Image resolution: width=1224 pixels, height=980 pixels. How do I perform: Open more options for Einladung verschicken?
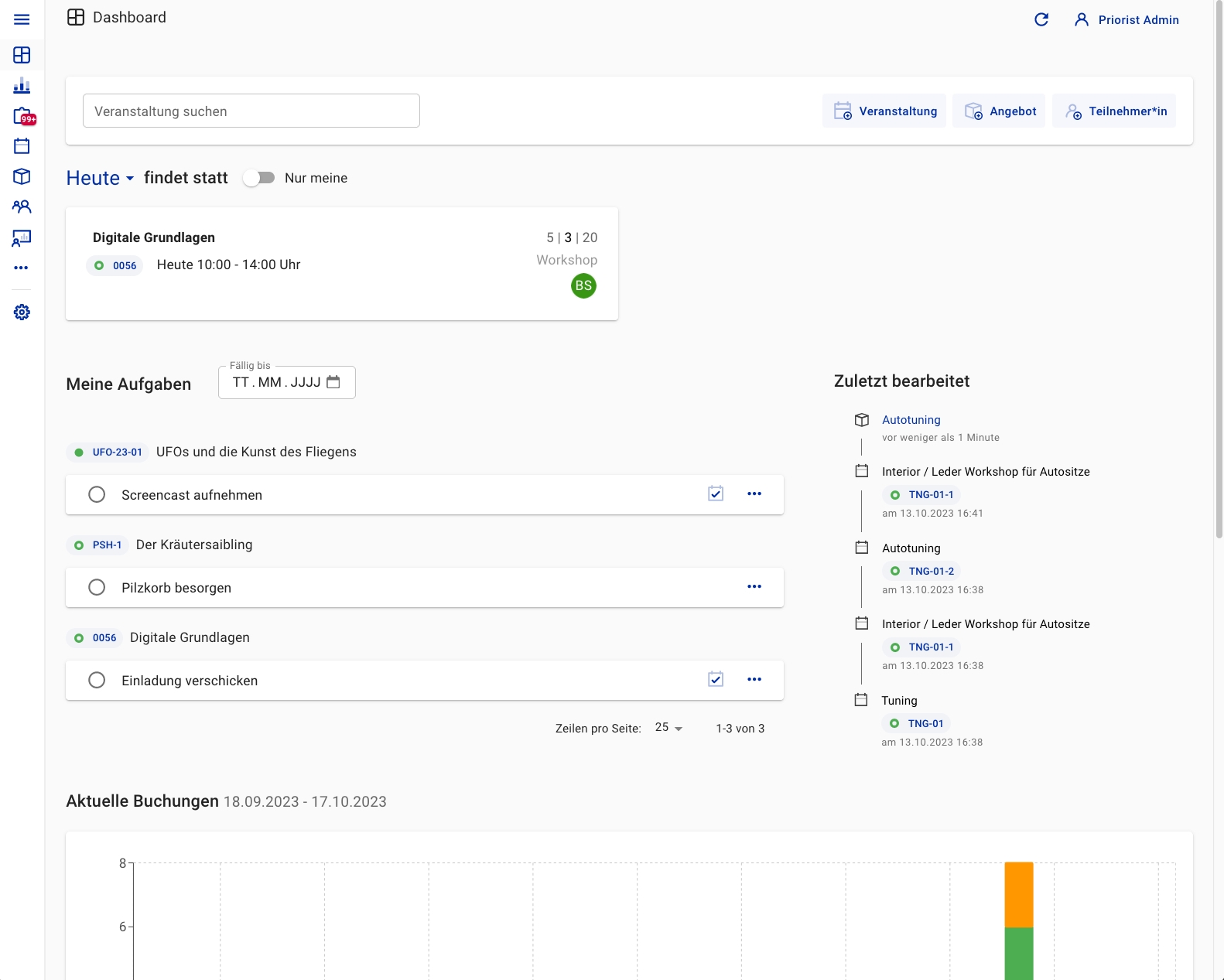pos(754,679)
